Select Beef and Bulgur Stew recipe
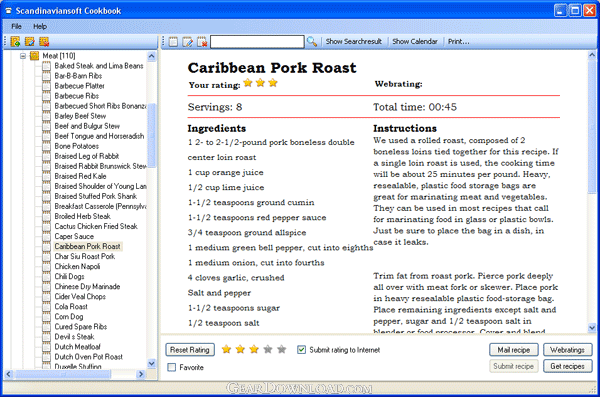This screenshot has height=397, width=600. 87,126
